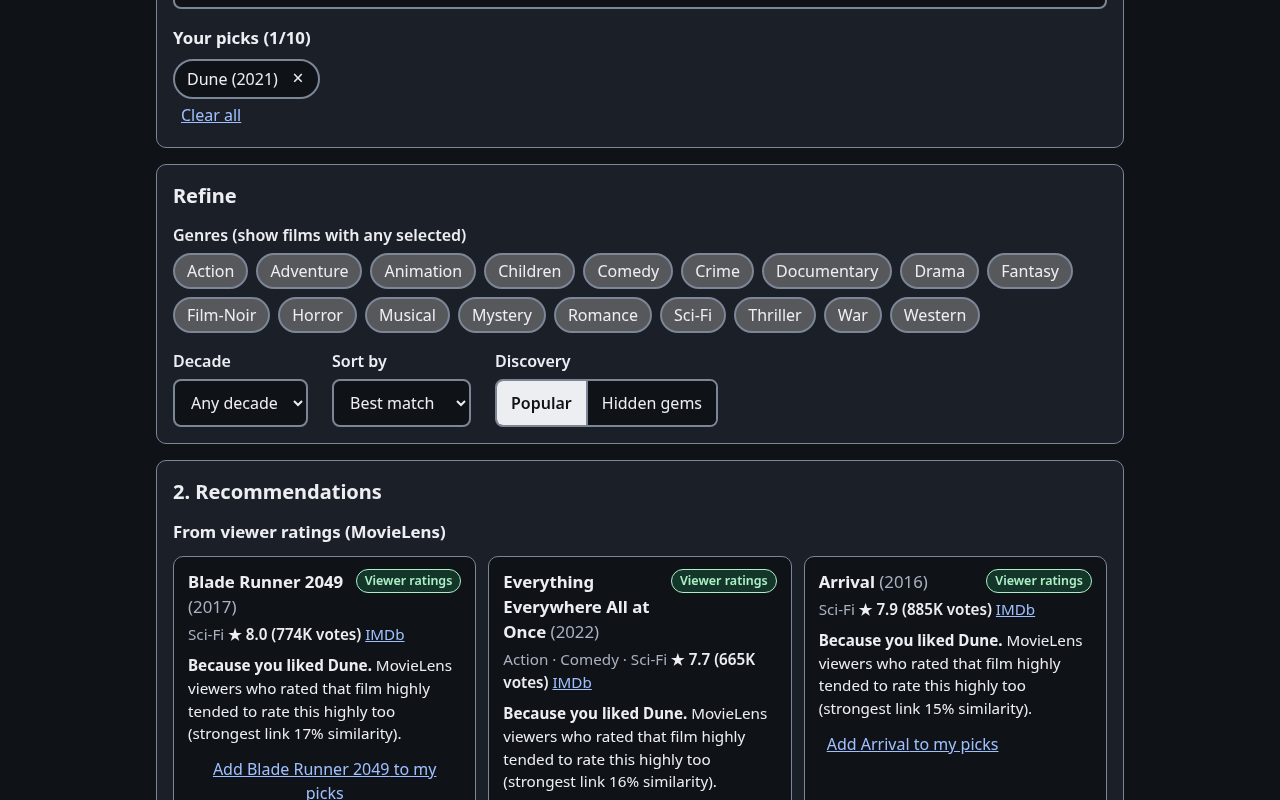Toggle the Mystery genre chip

(502, 315)
